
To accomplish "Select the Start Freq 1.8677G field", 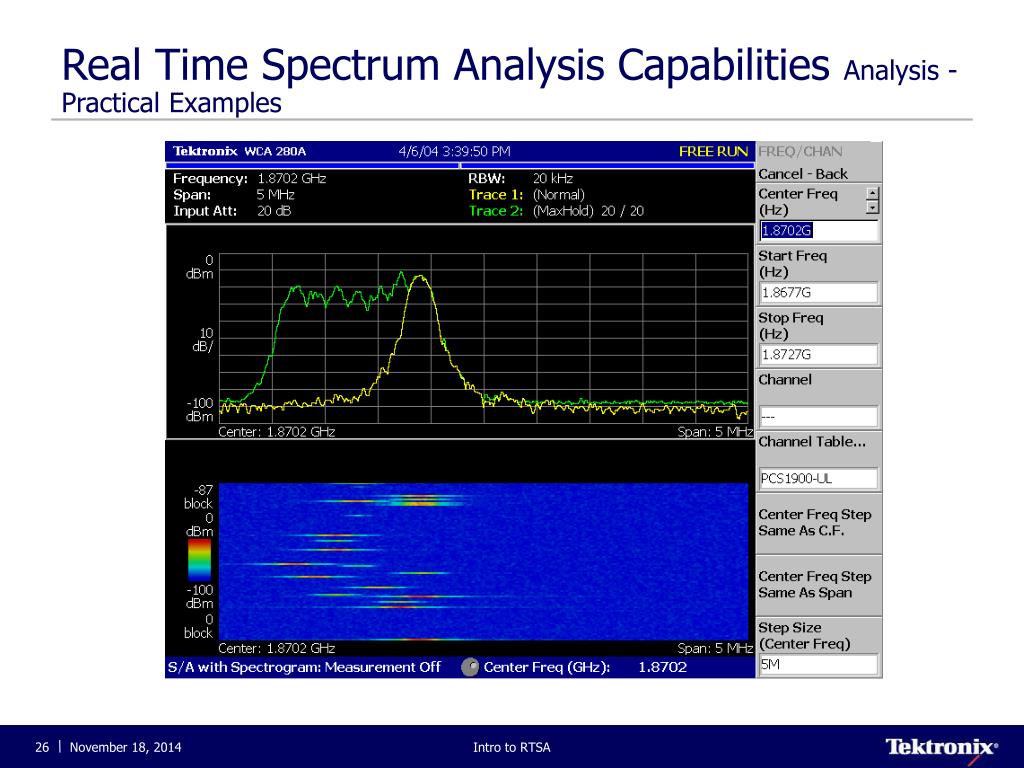I will (x=819, y=293).
